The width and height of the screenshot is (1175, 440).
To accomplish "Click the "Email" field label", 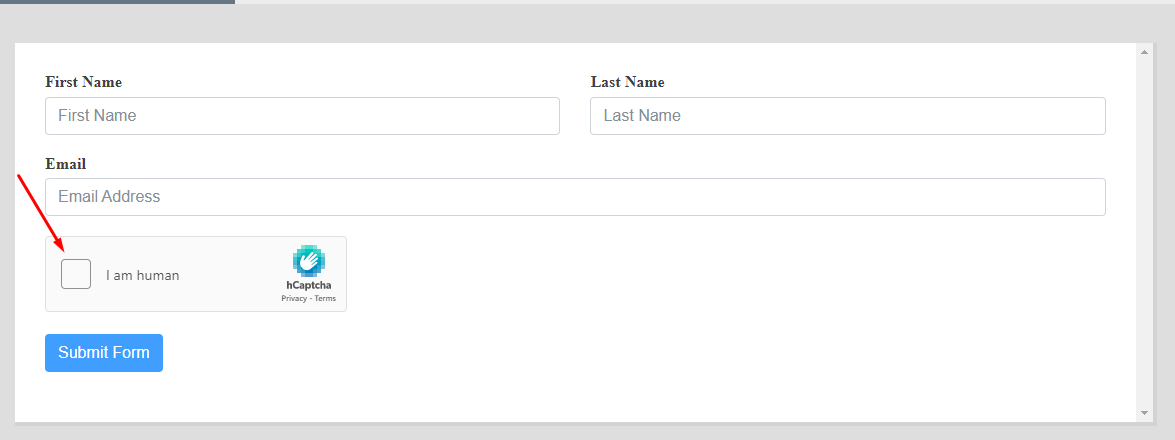I will point(66,164).
